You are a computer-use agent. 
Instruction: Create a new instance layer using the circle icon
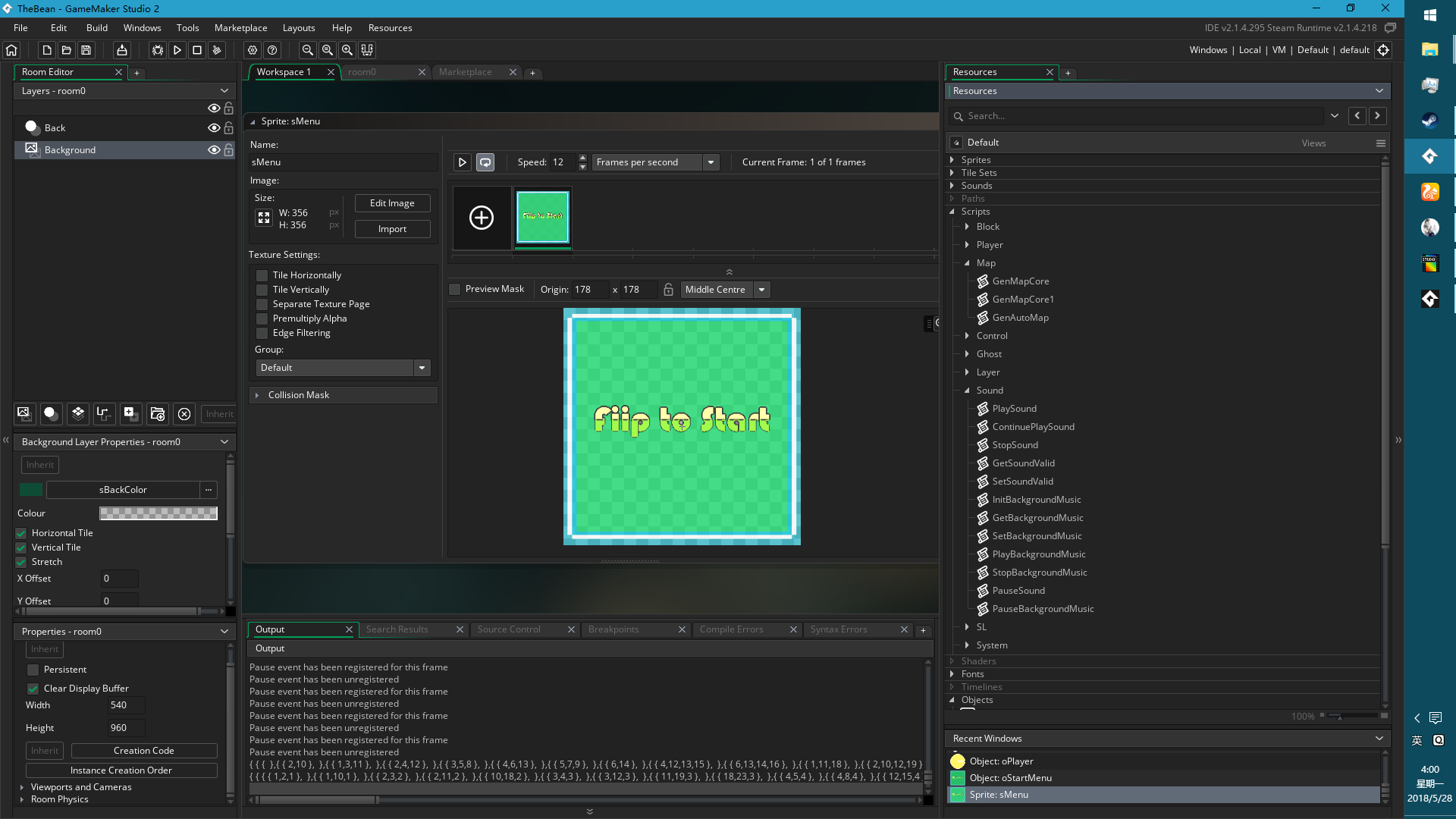pyautogui.click(x=50, y=414)
